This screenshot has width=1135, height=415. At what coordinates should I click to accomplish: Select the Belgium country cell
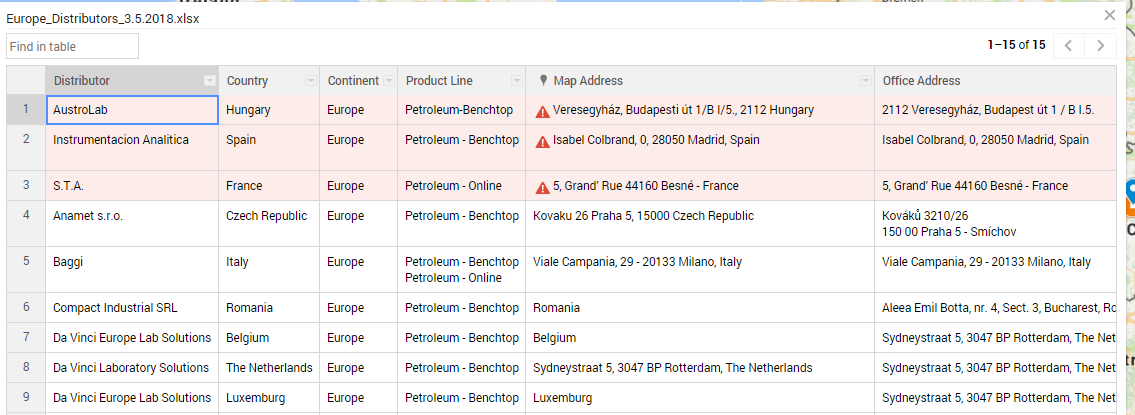pos(269,338)
